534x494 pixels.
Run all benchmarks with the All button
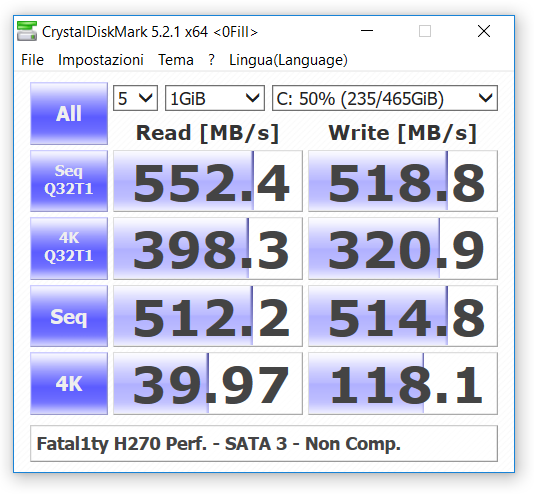(69, 113)
